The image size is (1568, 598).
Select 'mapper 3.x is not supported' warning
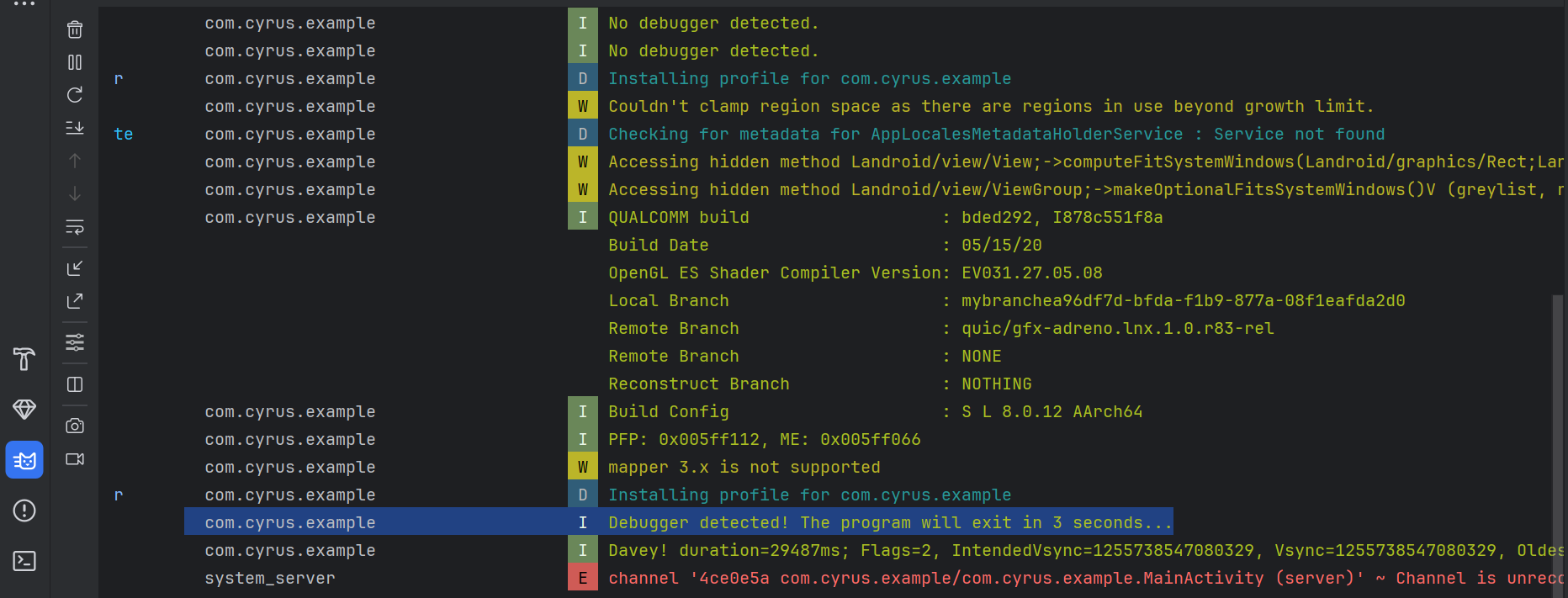pyautogui.click(x=744, y=467)
